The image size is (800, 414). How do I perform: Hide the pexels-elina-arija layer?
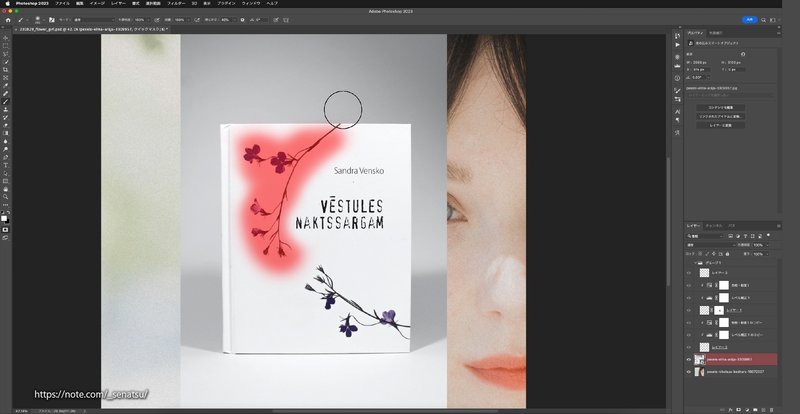[x=689, y=359]
